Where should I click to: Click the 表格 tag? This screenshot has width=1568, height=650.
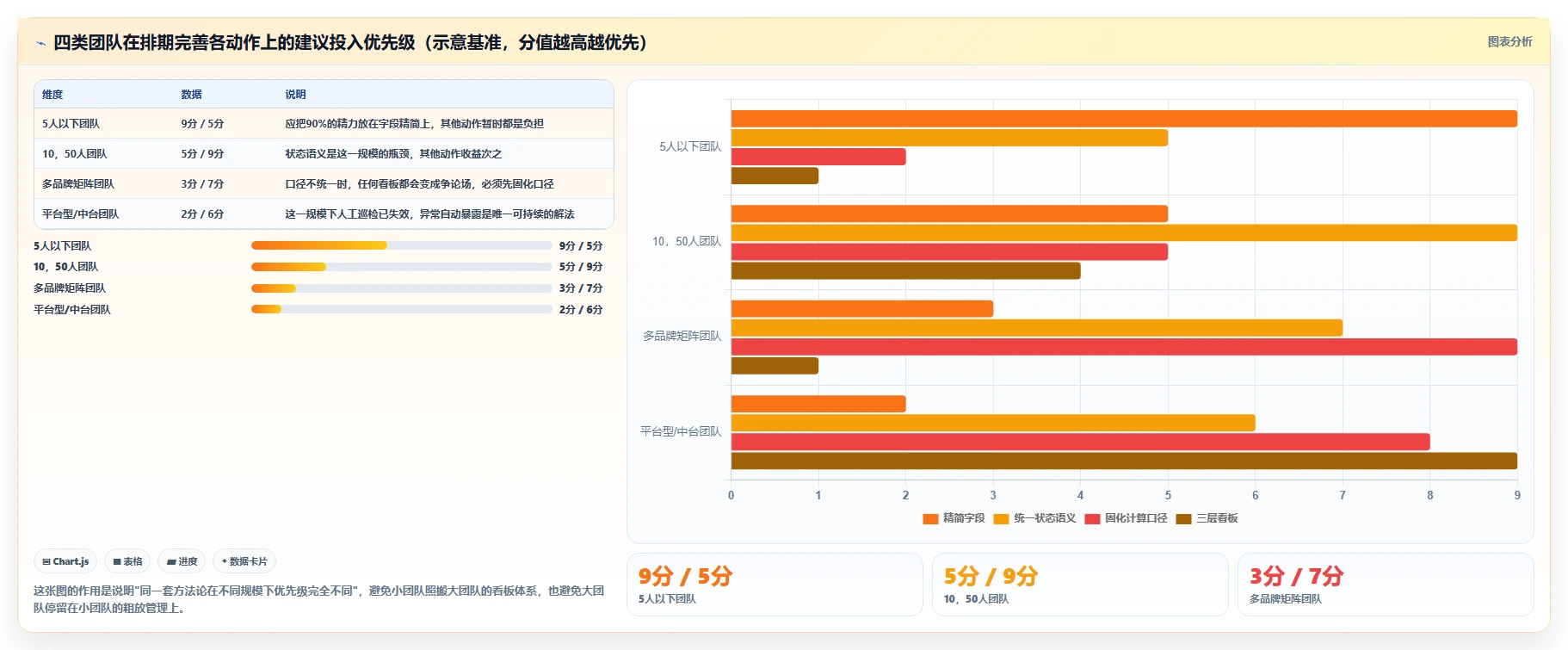pyautogui.click(x=127, y=561)
